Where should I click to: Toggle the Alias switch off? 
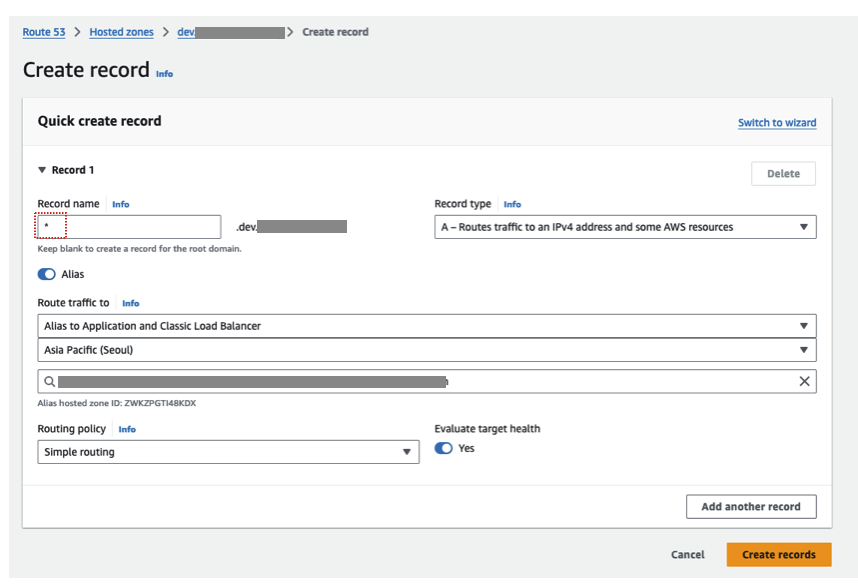(x=47, y=274)
